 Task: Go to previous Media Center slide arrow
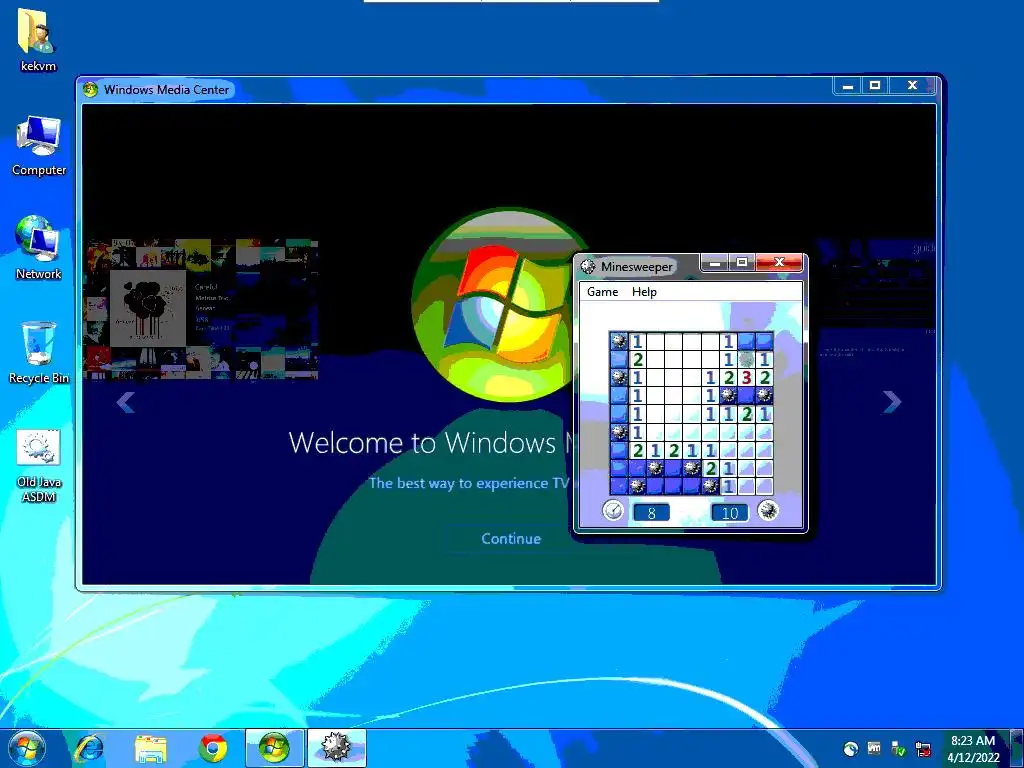click(x=125, y=402)
